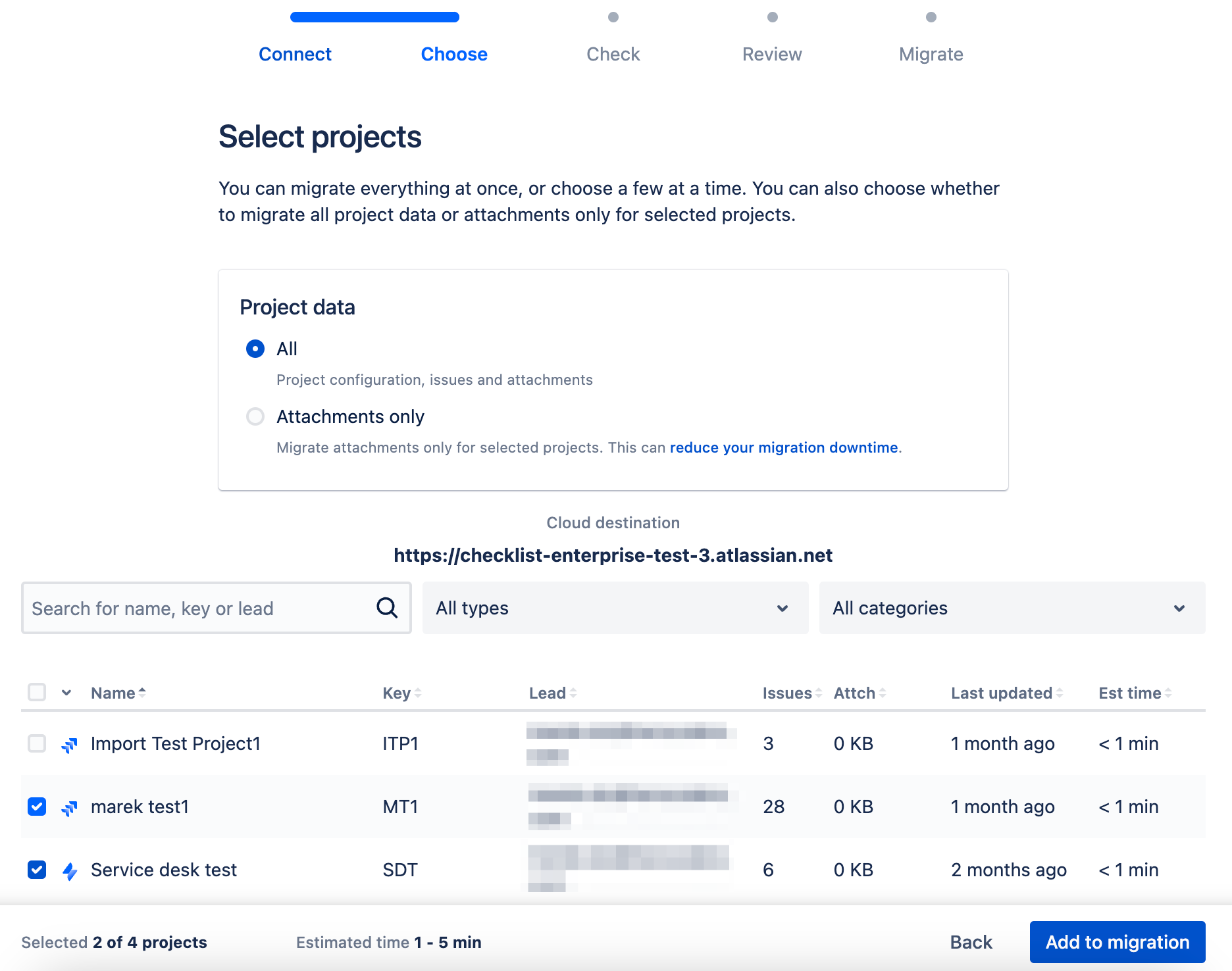1232x971 pixels.
Task: Toggle the select-all projects checkbox
Action: tap(37, 692)
